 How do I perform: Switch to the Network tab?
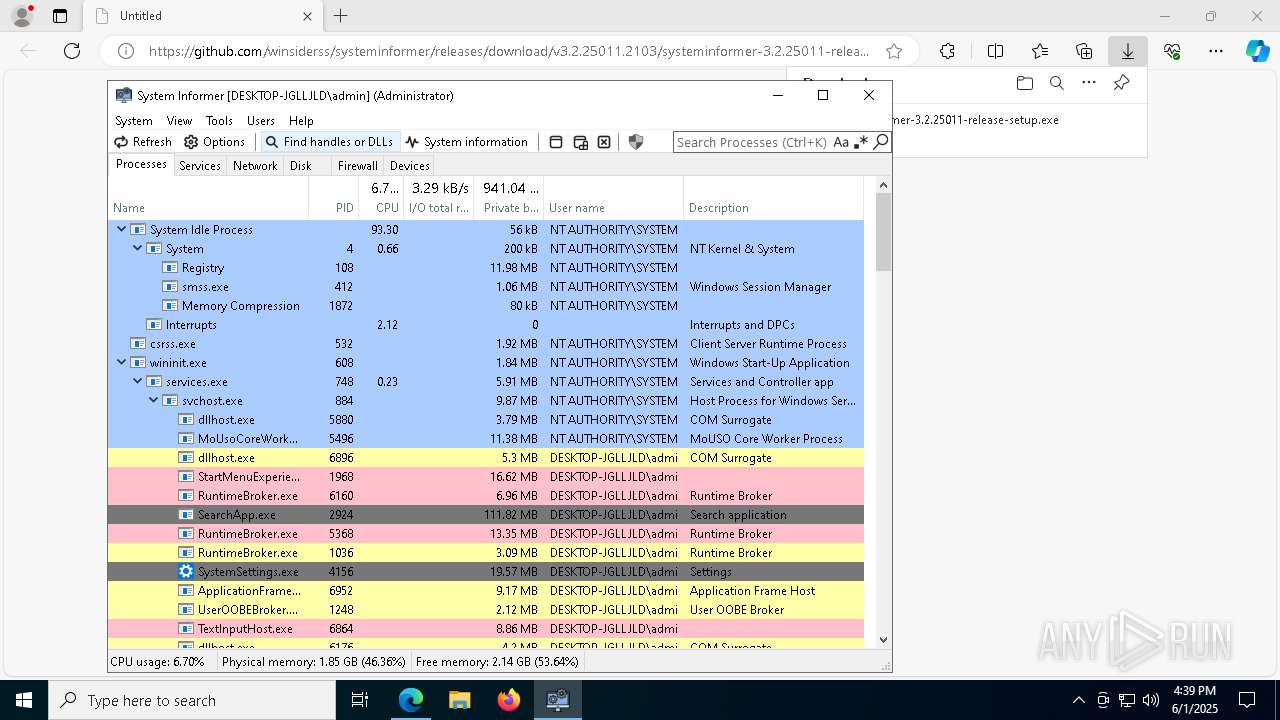coord(255,166)
